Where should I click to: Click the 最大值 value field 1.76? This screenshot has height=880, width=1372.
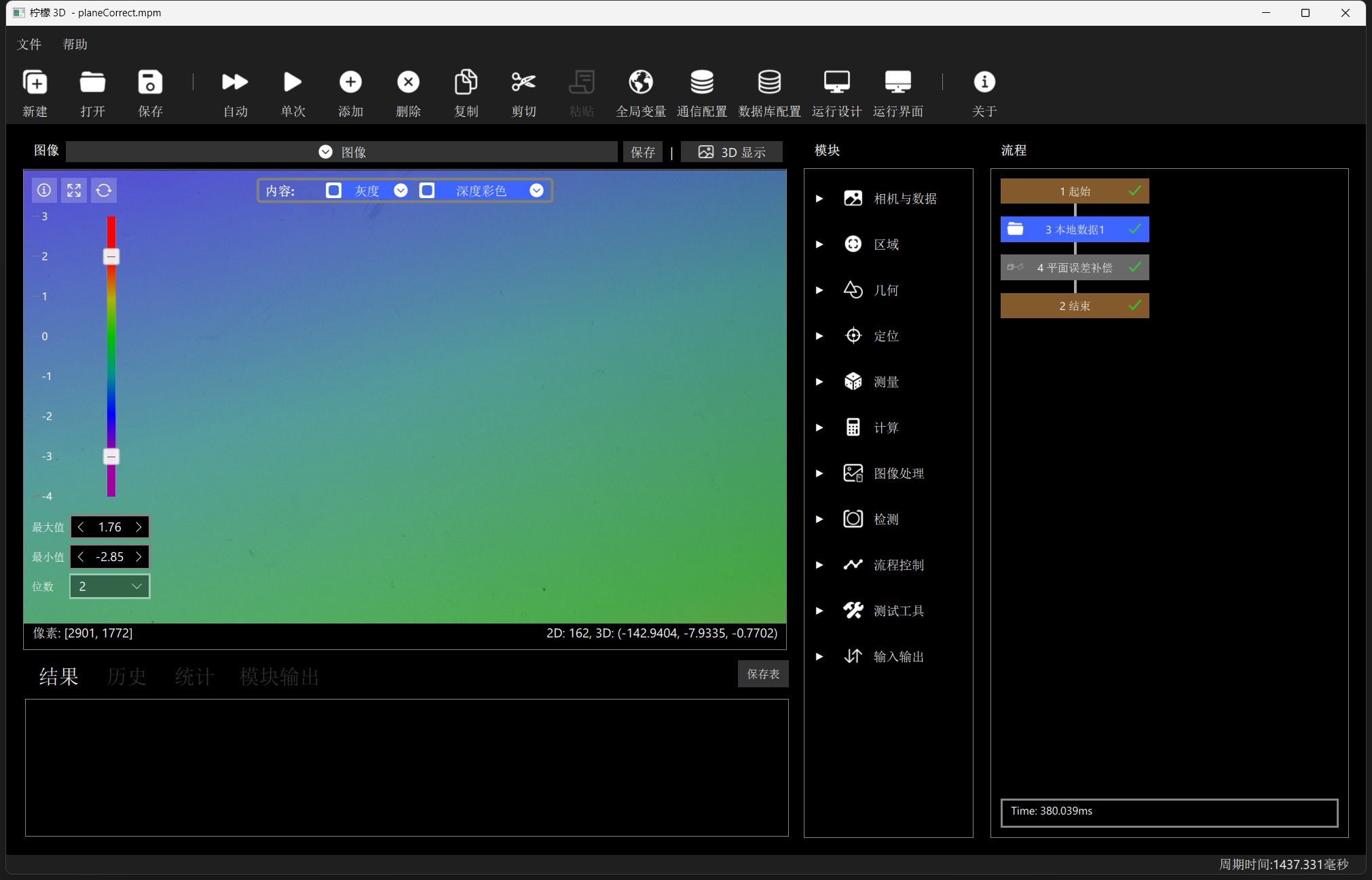click(x=110, y=527)
